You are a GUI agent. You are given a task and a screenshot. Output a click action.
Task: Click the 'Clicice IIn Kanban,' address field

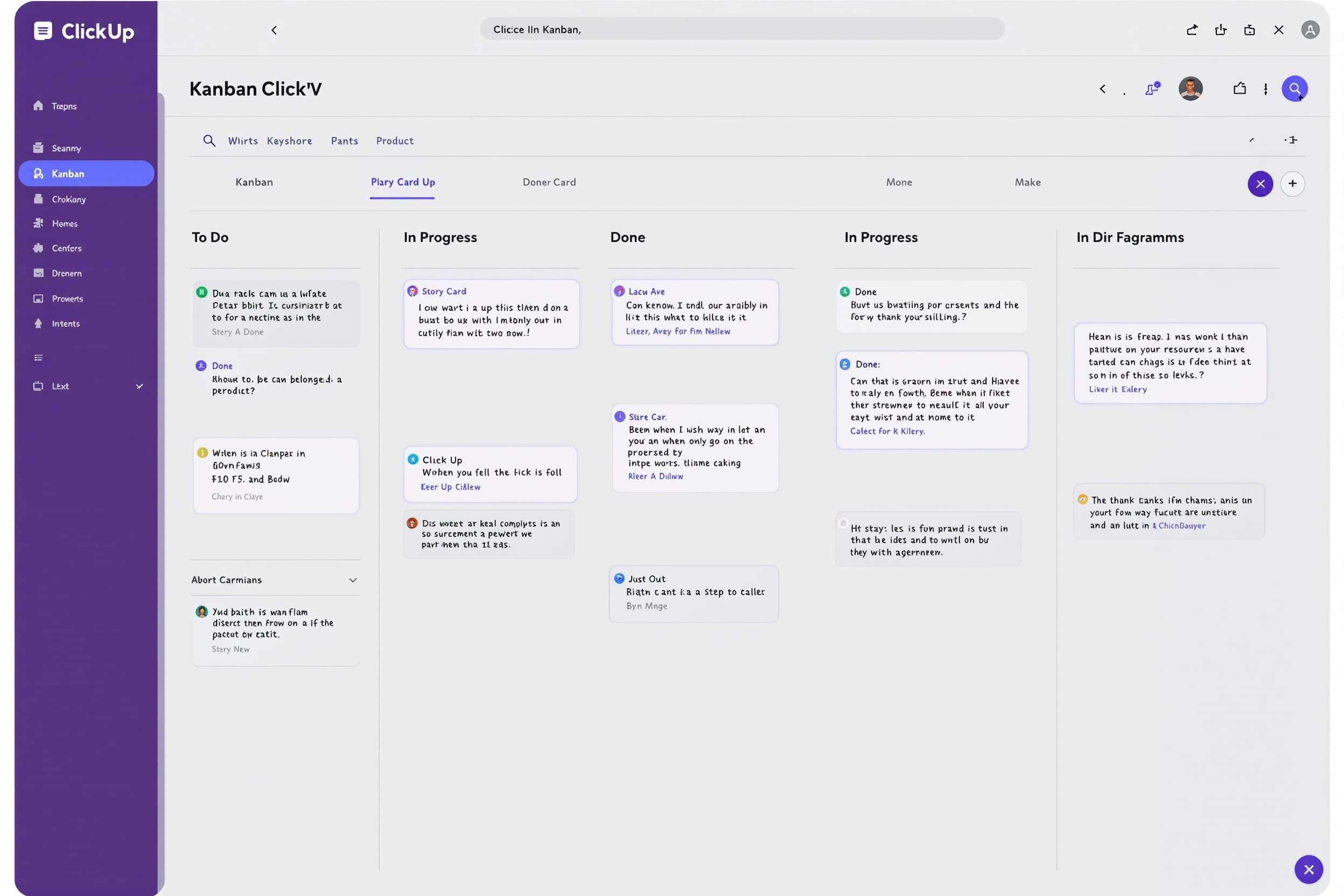(x=741, y=29)
